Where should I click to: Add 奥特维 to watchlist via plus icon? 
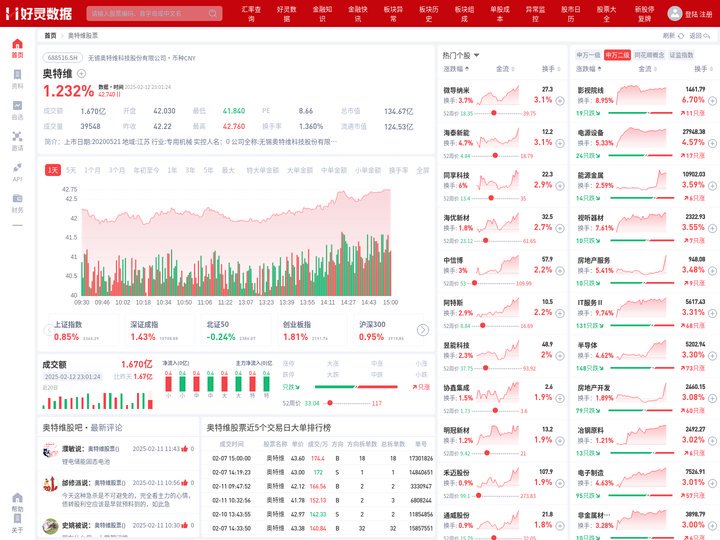click(x=81, y=73)
